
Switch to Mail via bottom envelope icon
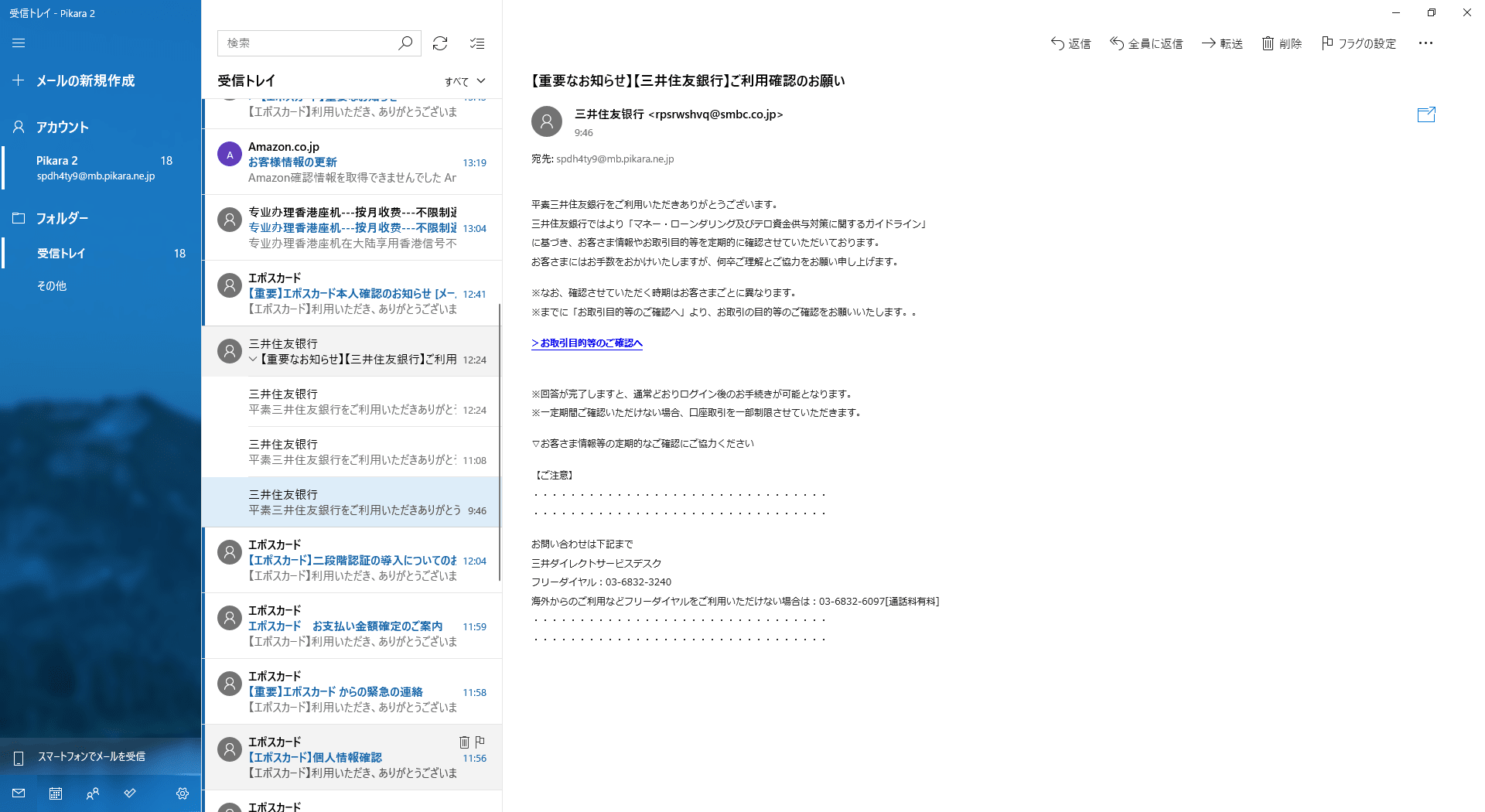coord(19,793)
